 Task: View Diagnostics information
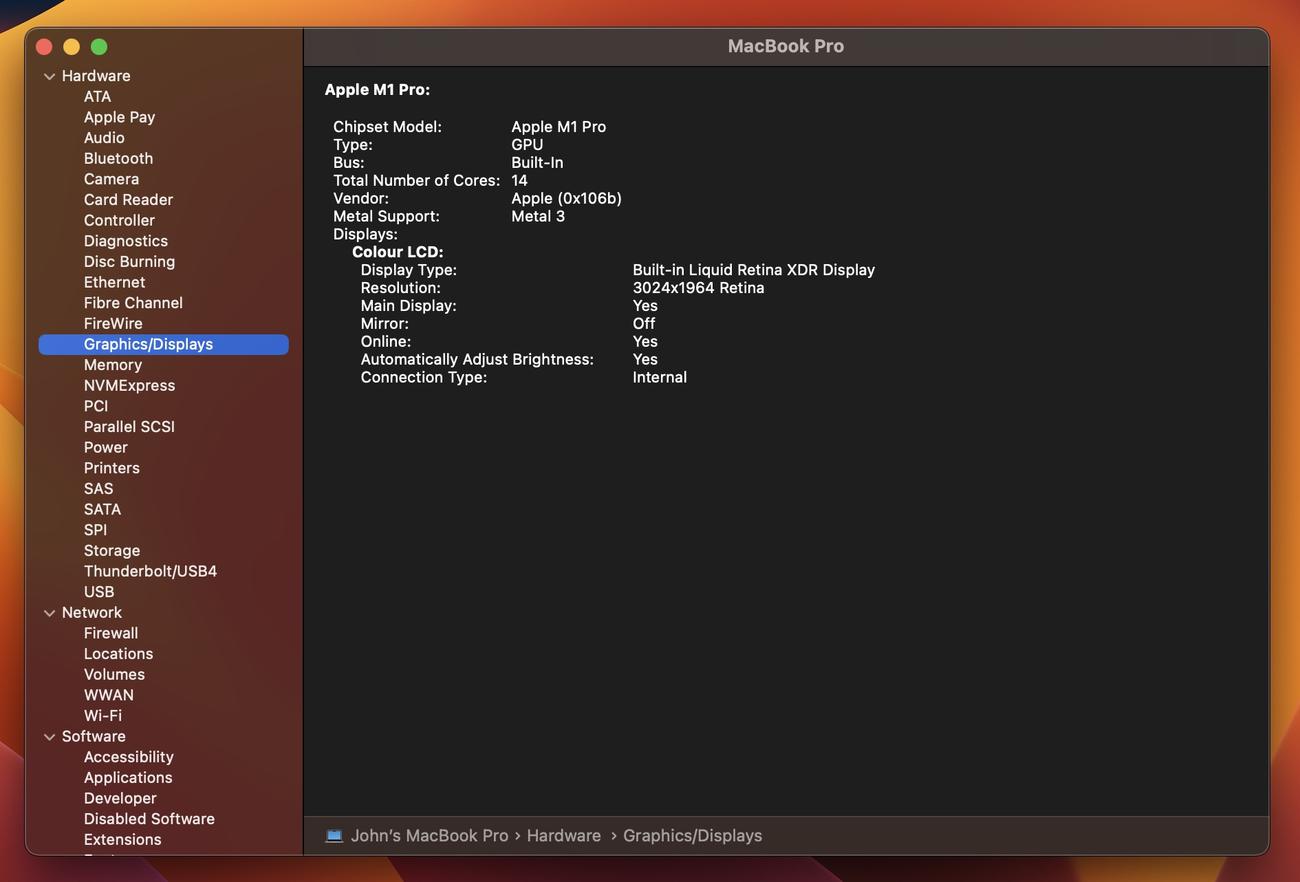(x=126, y=241)
